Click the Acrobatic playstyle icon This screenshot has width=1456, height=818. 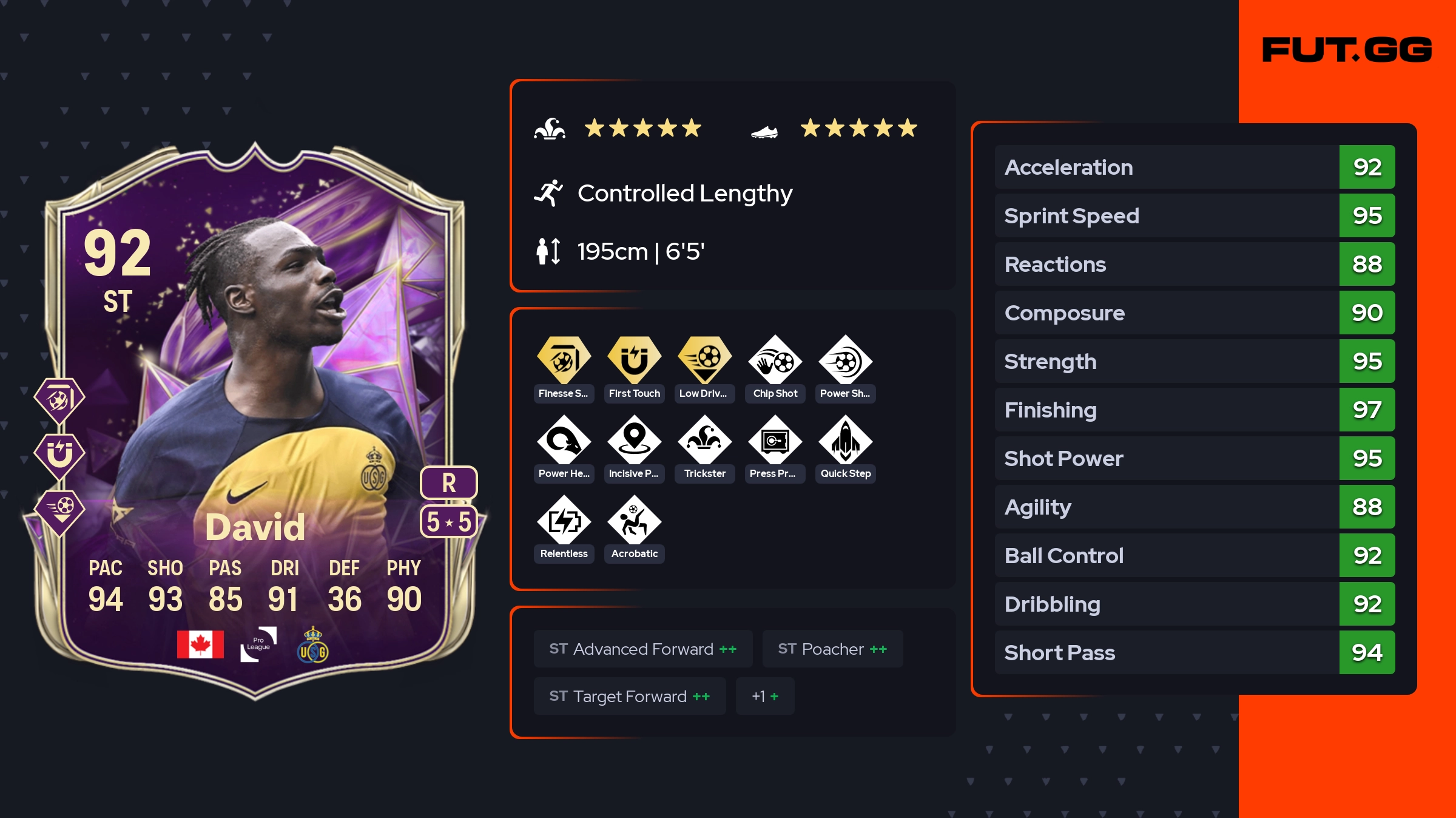click(634, 520)
